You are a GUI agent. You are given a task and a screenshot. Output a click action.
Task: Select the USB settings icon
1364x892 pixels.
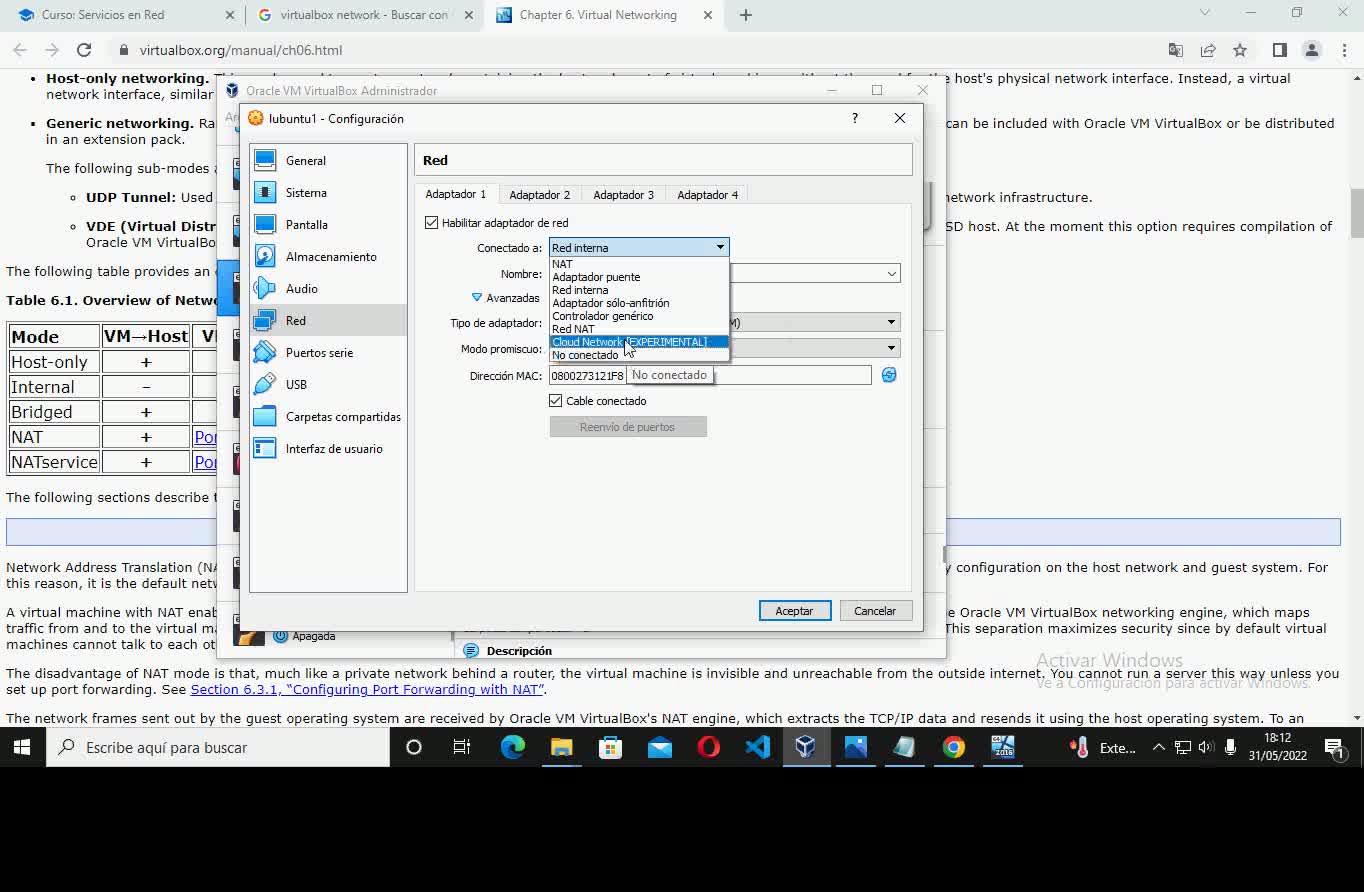coord(265,384)
